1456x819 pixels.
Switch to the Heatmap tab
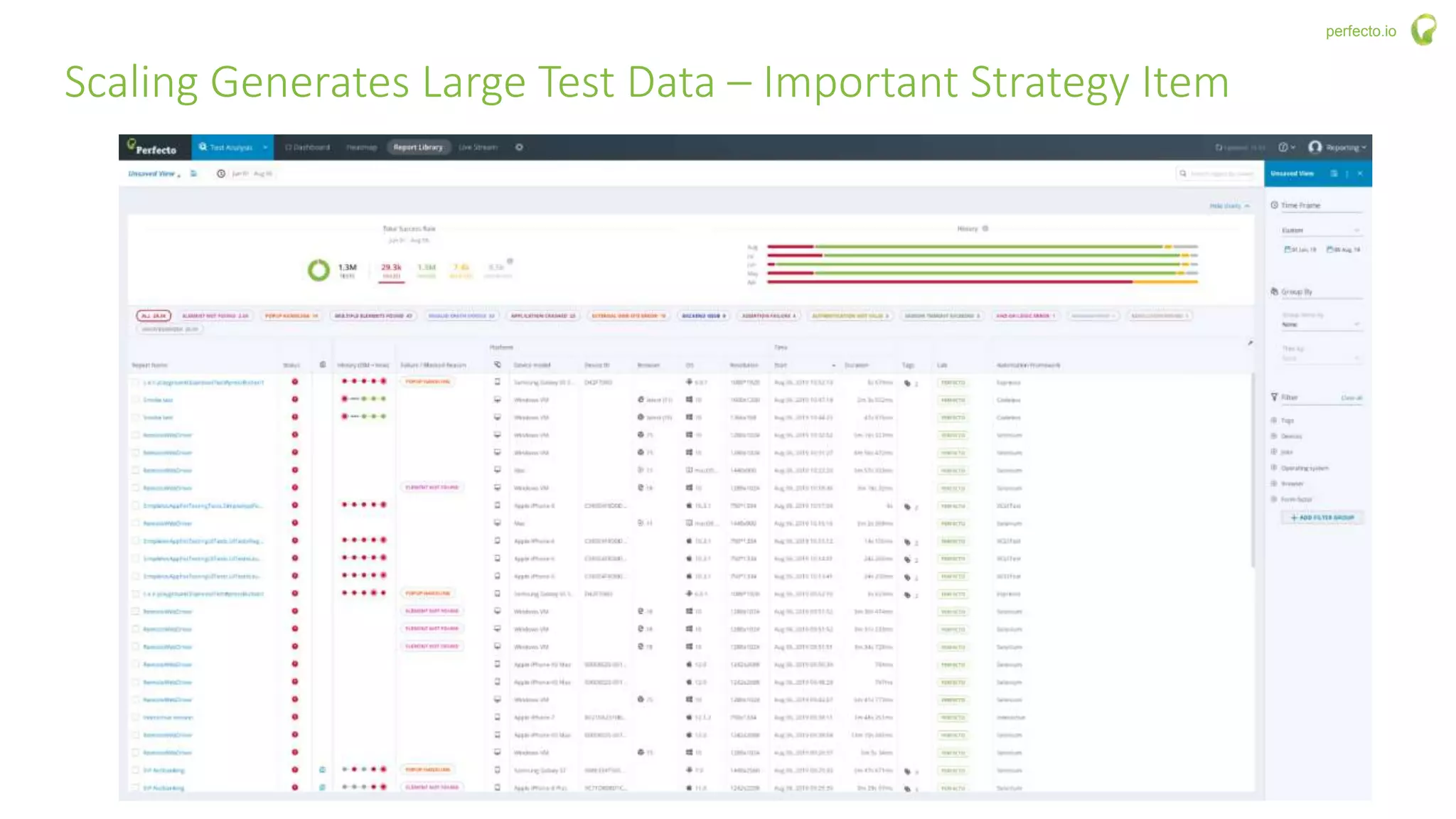tap(361, 147)
